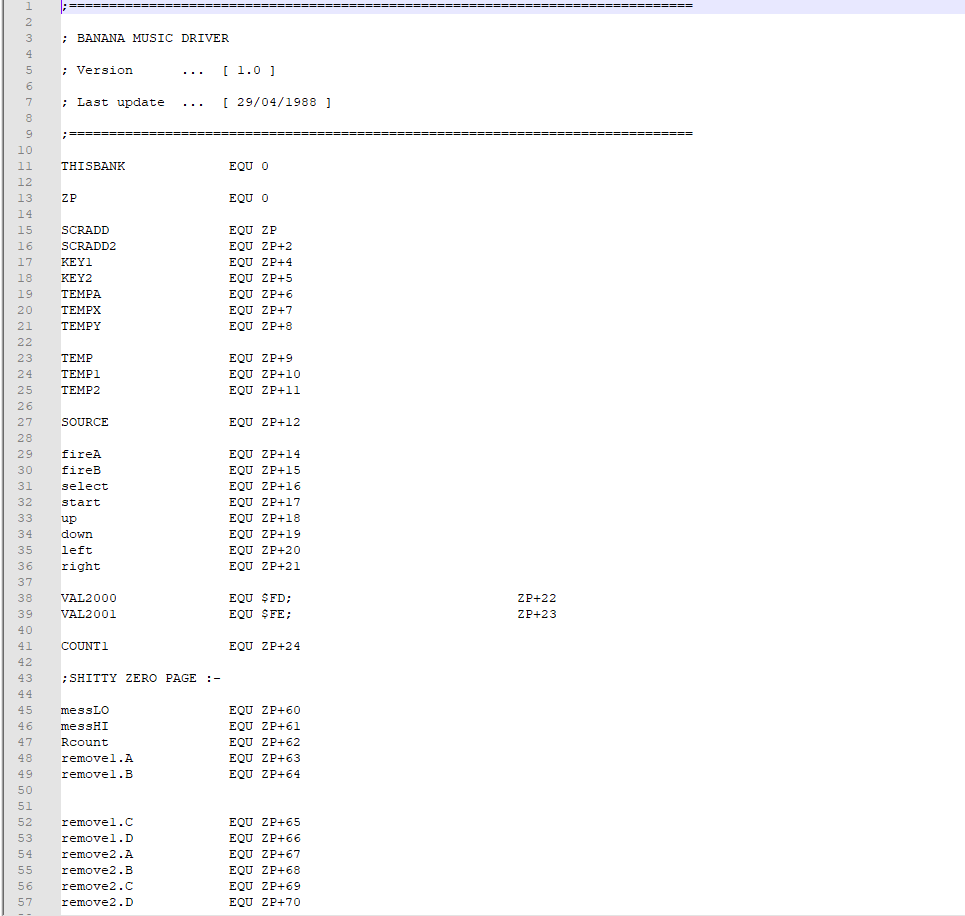Image resolution: width=965 pixels, height=916 pixels.
Task: Click the 'EQU ZP+24' value
Action: click(265, 646)
